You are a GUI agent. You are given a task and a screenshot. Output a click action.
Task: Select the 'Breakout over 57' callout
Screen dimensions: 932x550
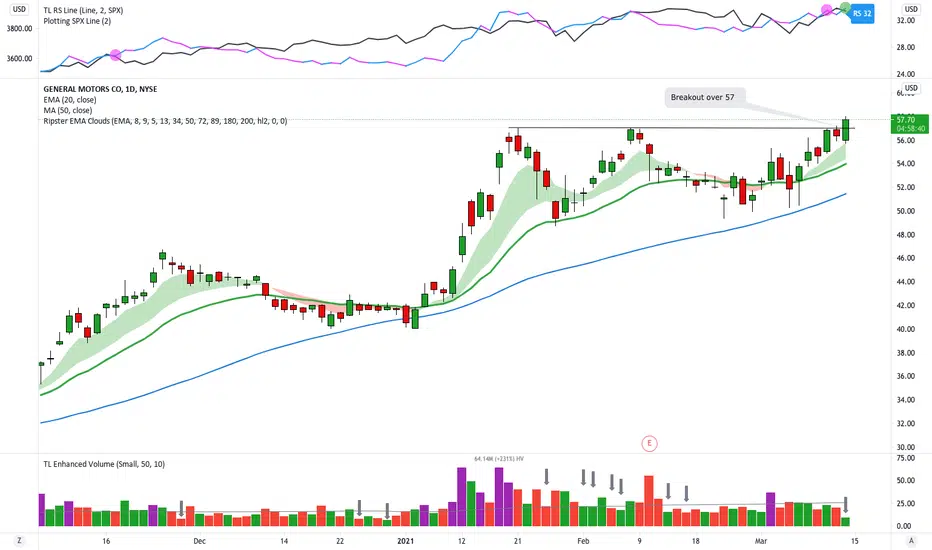pos(703,97)
